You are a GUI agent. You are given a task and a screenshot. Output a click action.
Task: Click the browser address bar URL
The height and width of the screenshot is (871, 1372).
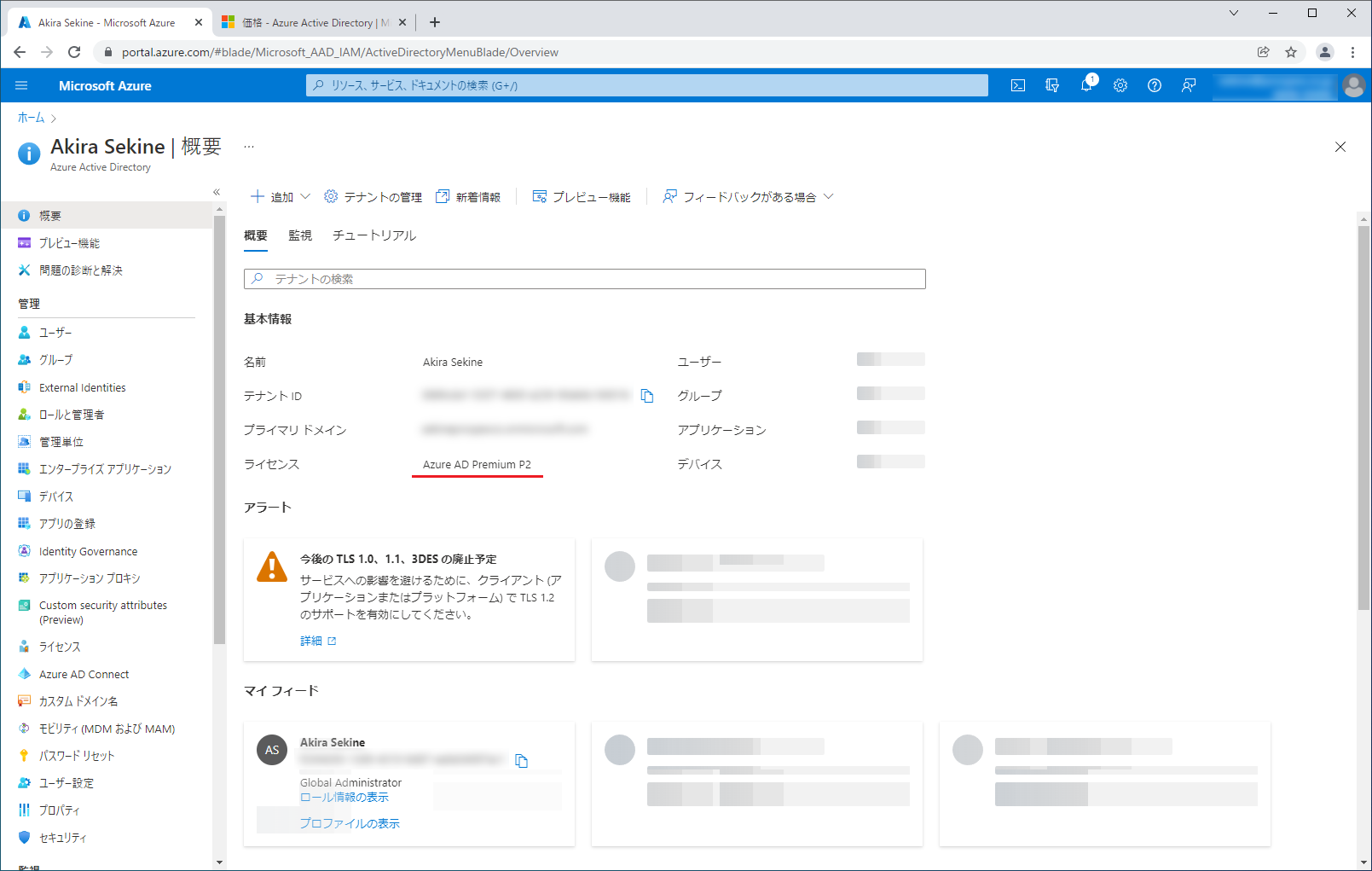340,52
